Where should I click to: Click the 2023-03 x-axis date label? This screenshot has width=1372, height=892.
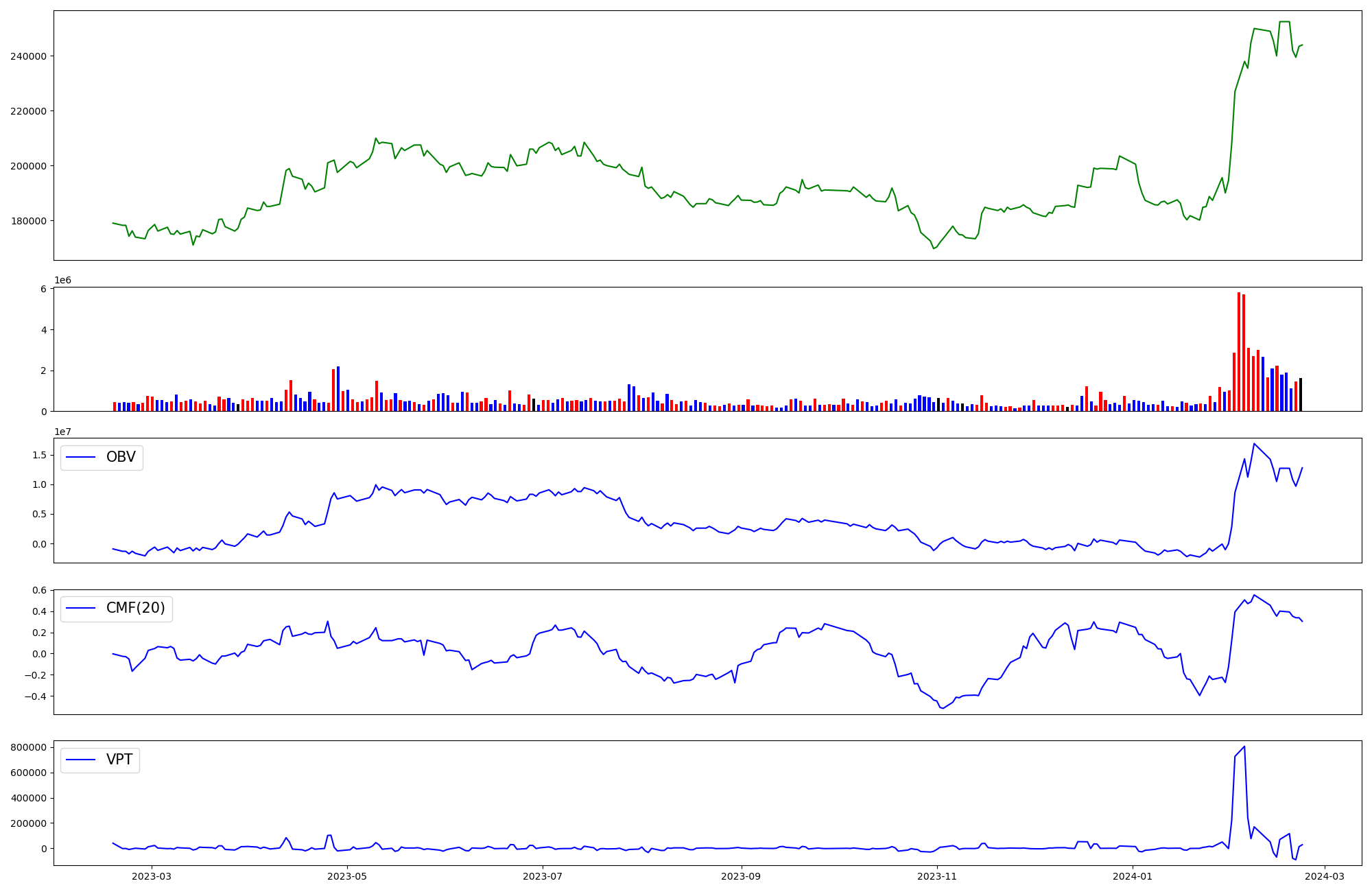(151, 876)
